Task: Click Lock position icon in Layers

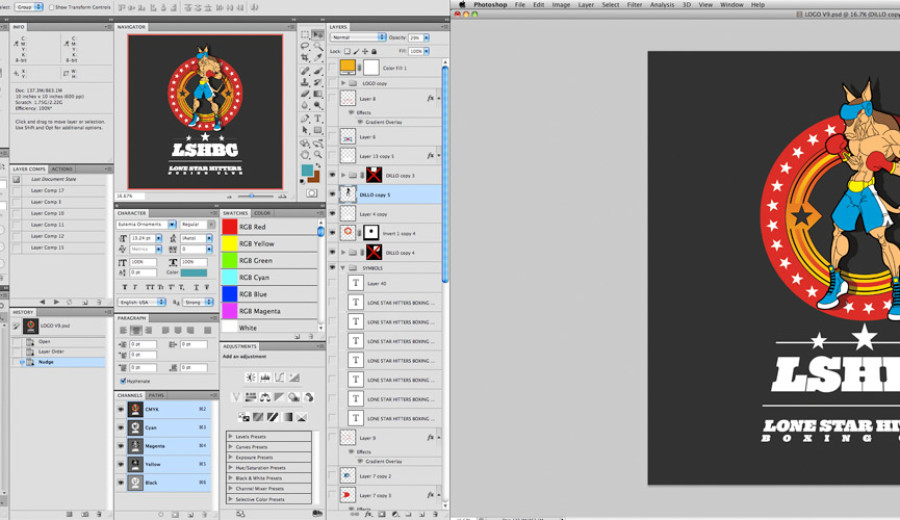Action: [365, 51]
